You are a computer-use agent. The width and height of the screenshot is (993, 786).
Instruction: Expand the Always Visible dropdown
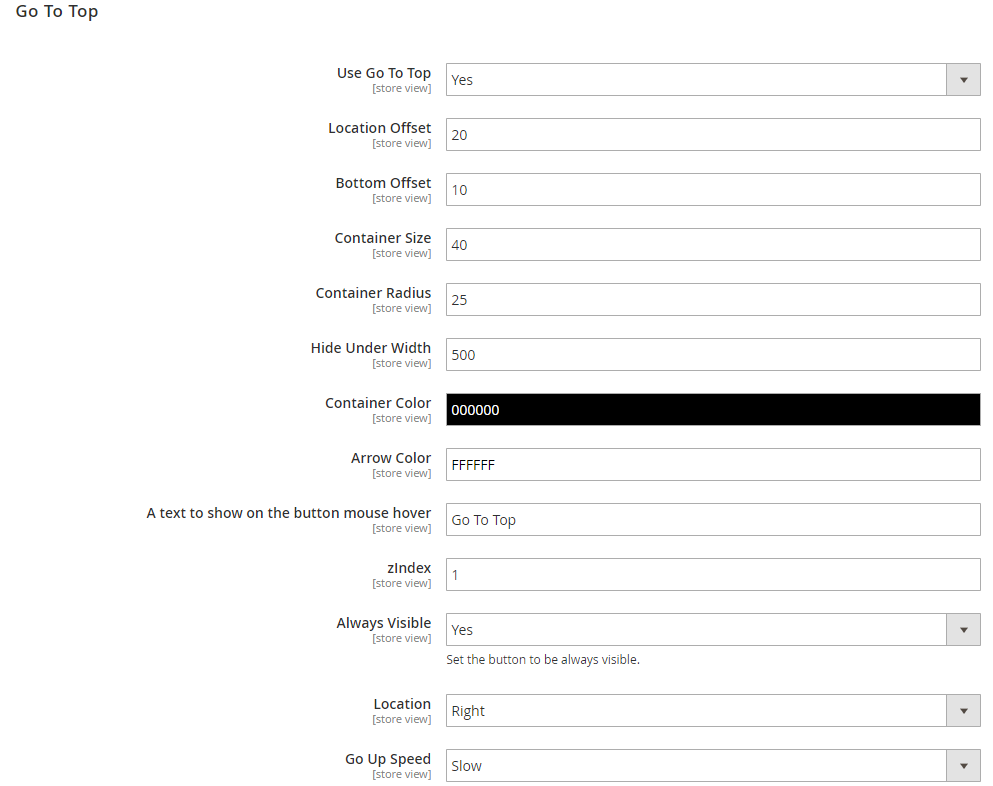pyautogui.click(x=713, y=630)
